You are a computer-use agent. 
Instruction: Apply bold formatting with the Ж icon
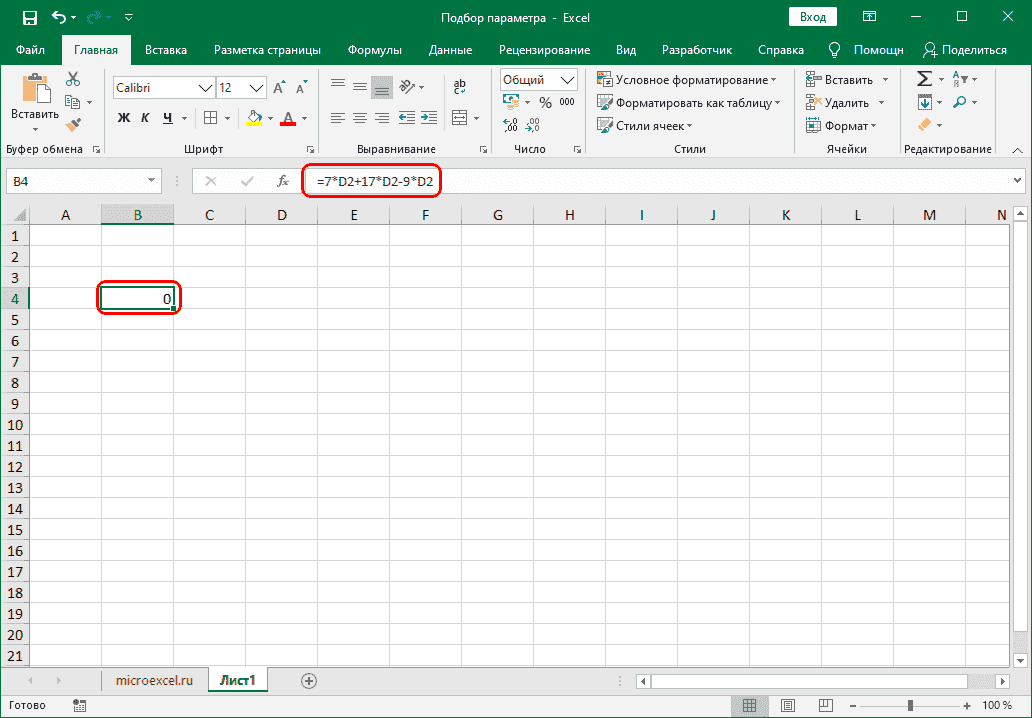124,117
